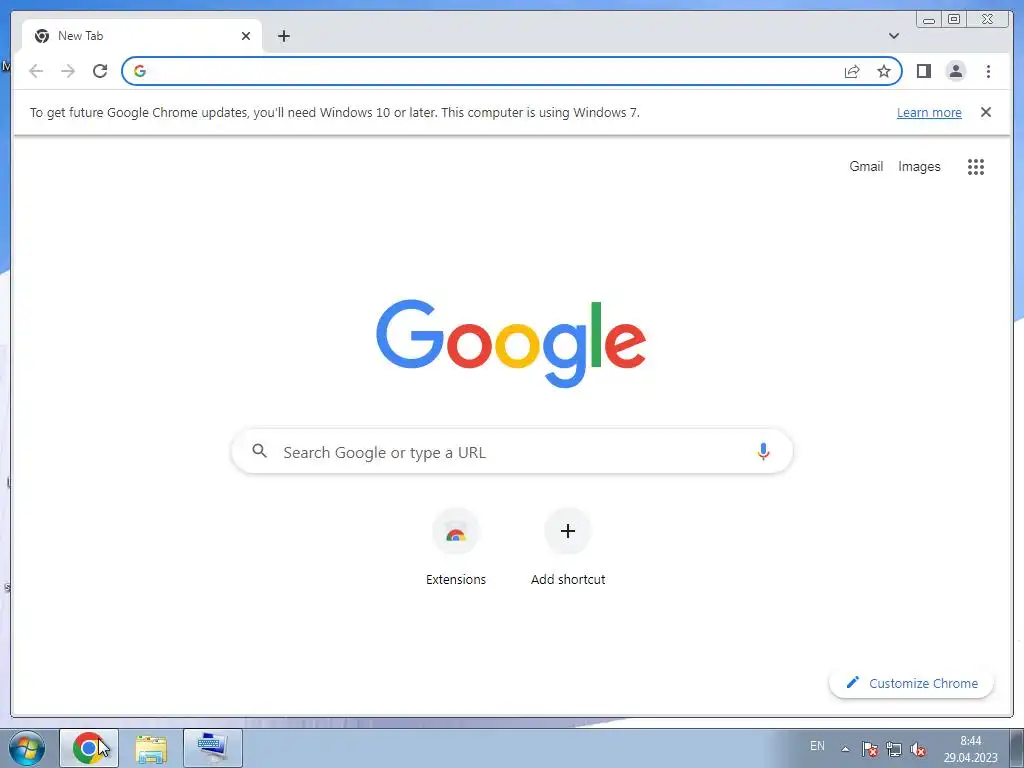Click Add shortcut plus tile
This screenshot has height=768, width=1024.
point(568,547)
